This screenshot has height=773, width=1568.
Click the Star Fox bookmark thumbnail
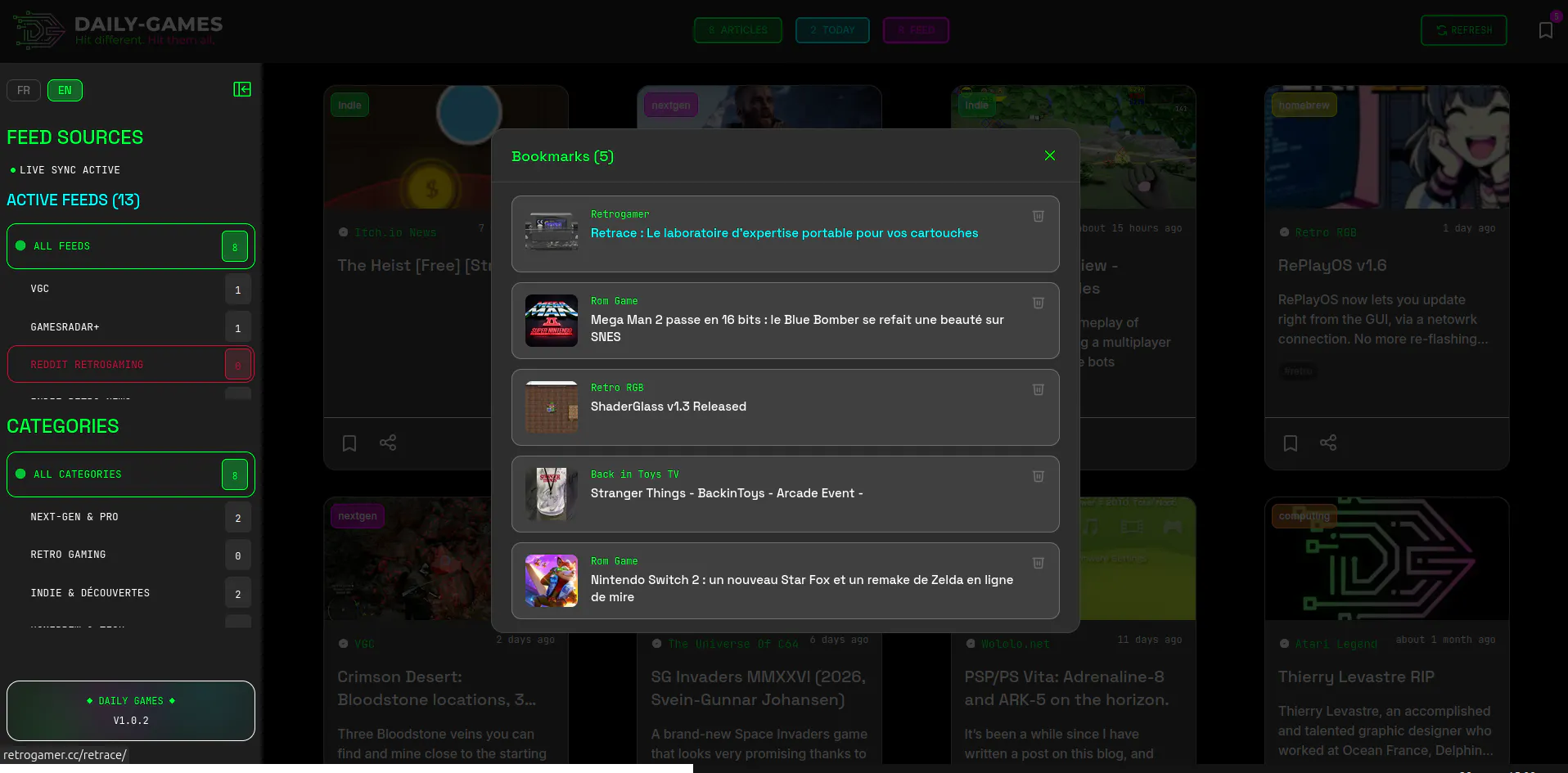pos(552,581)
